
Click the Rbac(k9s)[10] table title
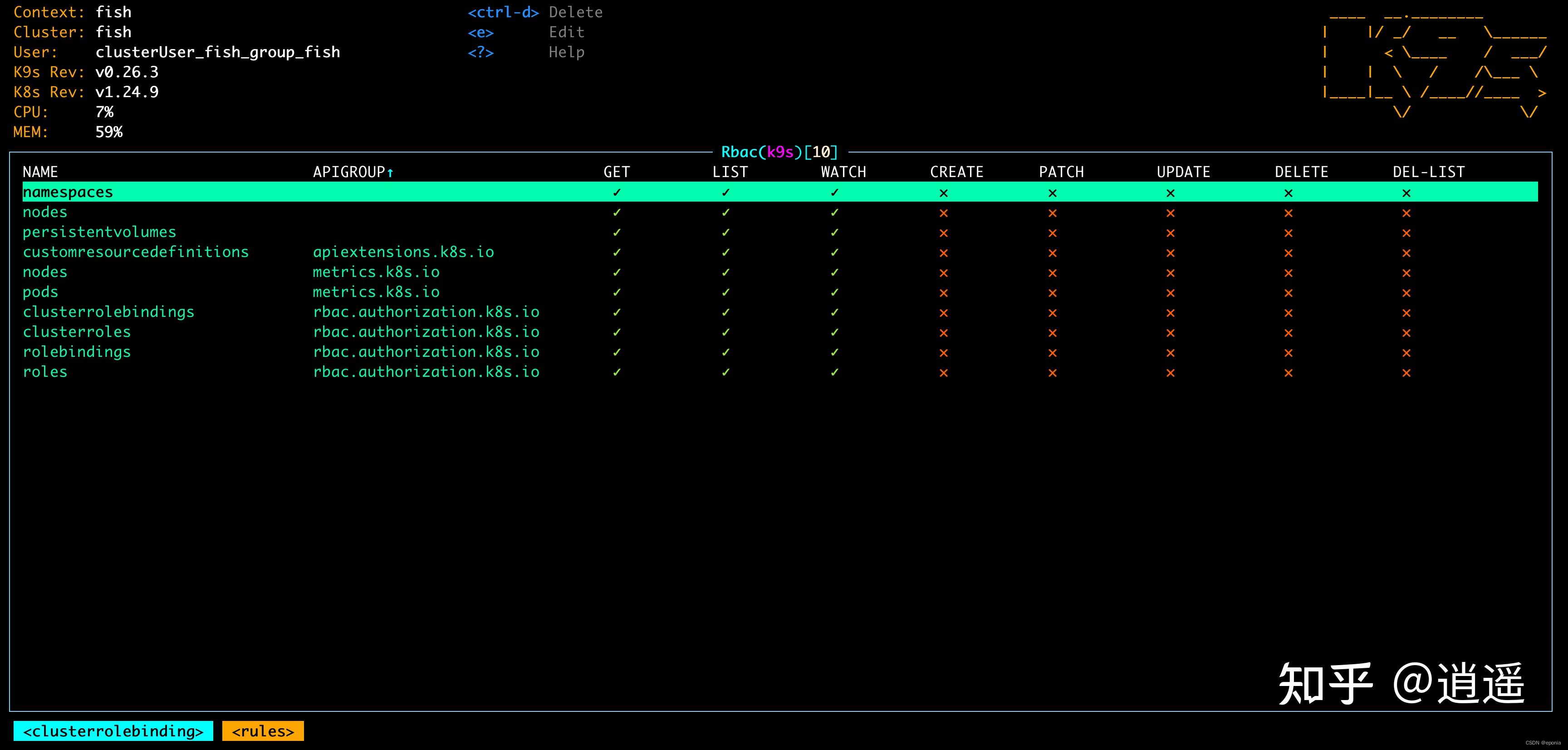click(x=779, y=152)
